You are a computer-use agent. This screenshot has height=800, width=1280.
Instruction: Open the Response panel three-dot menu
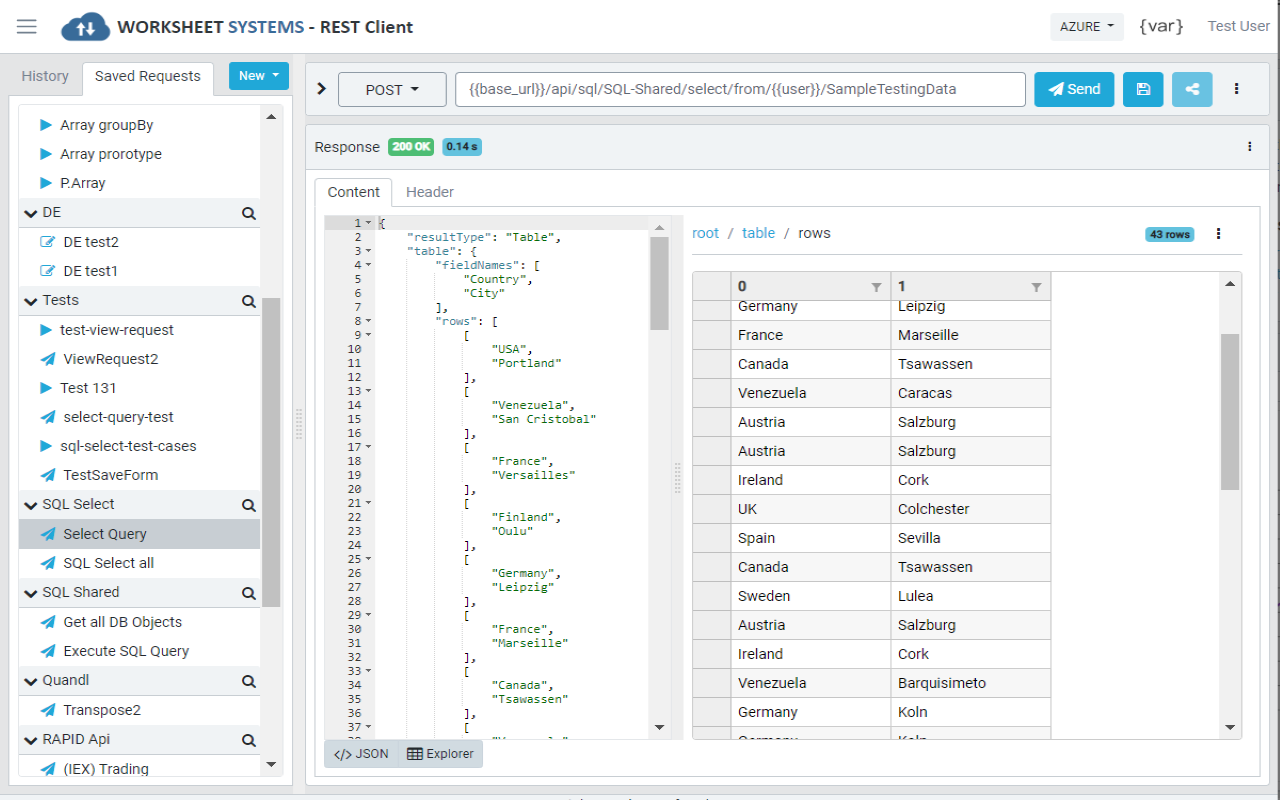pyautogui.click(x=1249, y=147)
